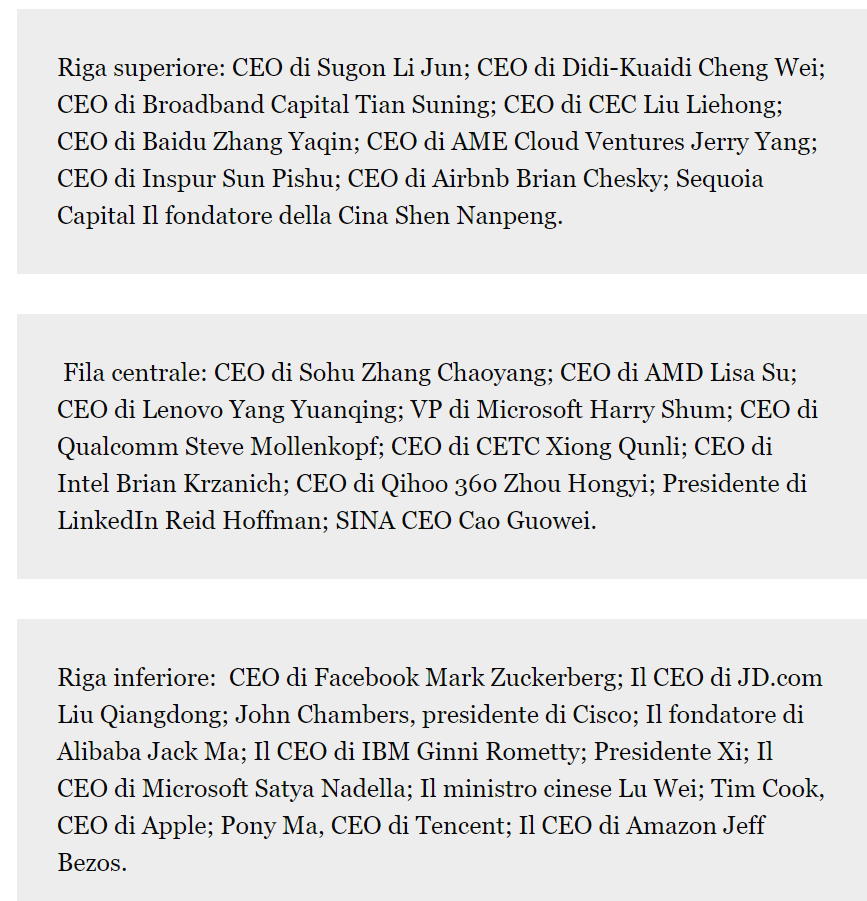Click the name Mark Zuckerberg
The width and height of the screenshot is (867, 901).
[x=520, y=678]
